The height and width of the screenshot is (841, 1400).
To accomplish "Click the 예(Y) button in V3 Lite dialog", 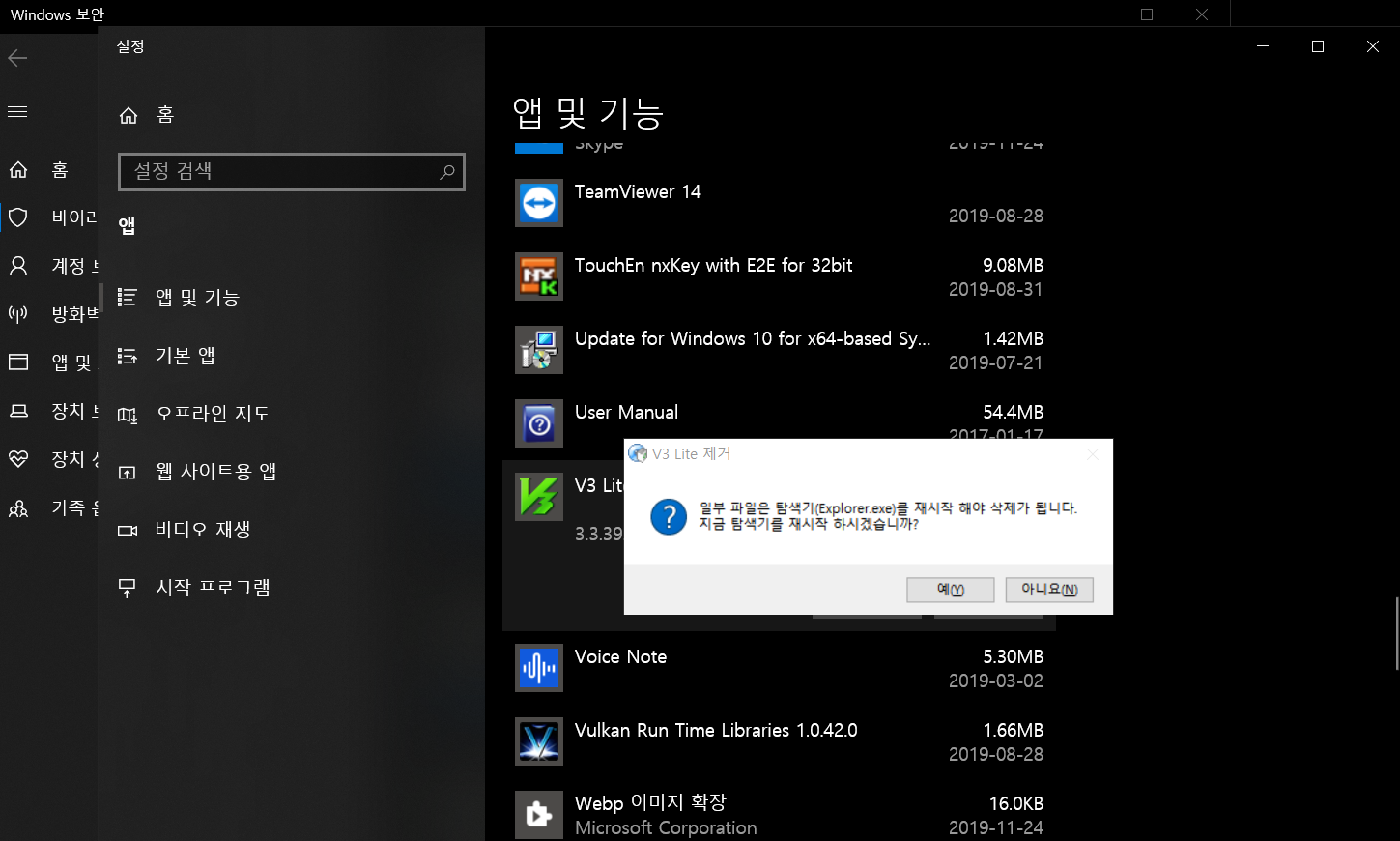I will point(951,590).
